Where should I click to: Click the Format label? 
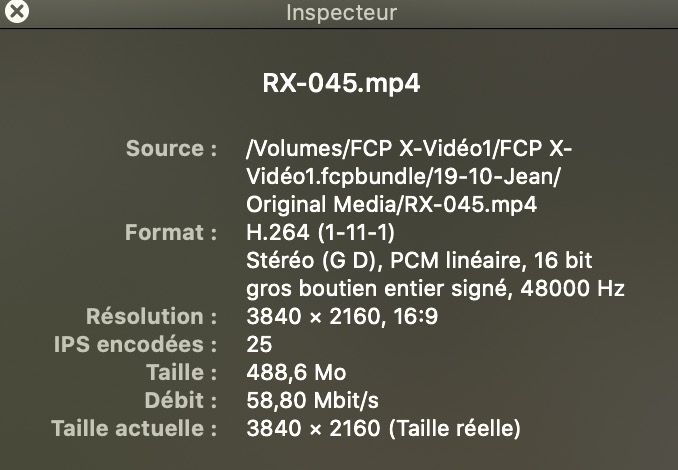click(171, 232)
